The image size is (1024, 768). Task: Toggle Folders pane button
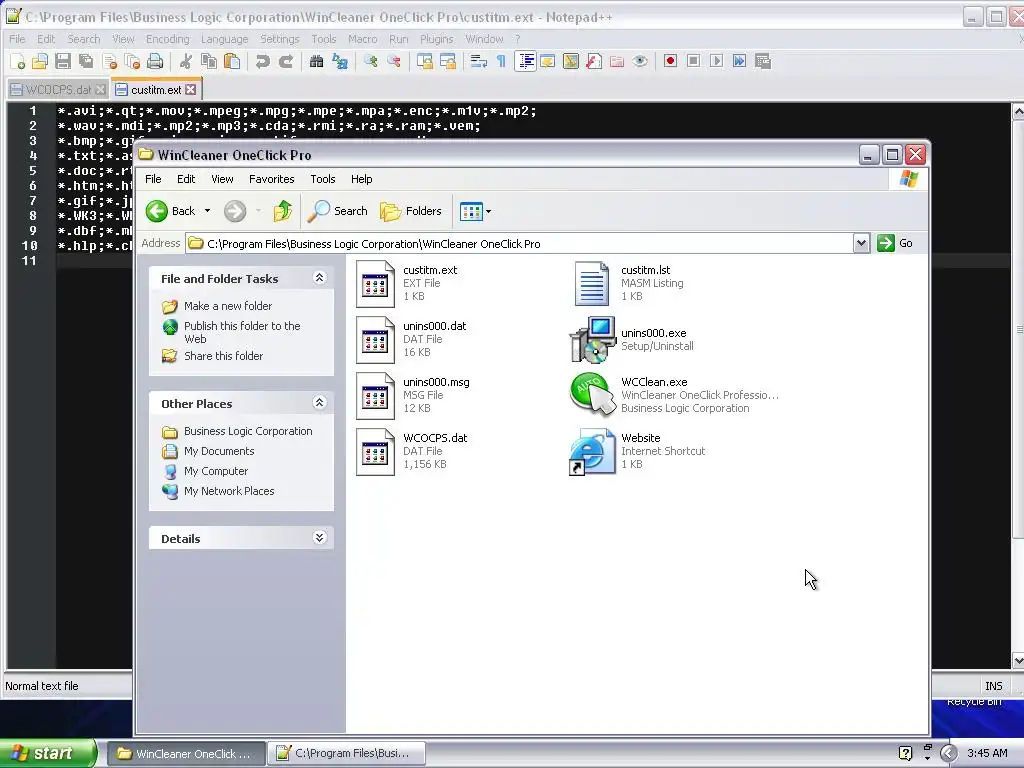tap(411, 211)
